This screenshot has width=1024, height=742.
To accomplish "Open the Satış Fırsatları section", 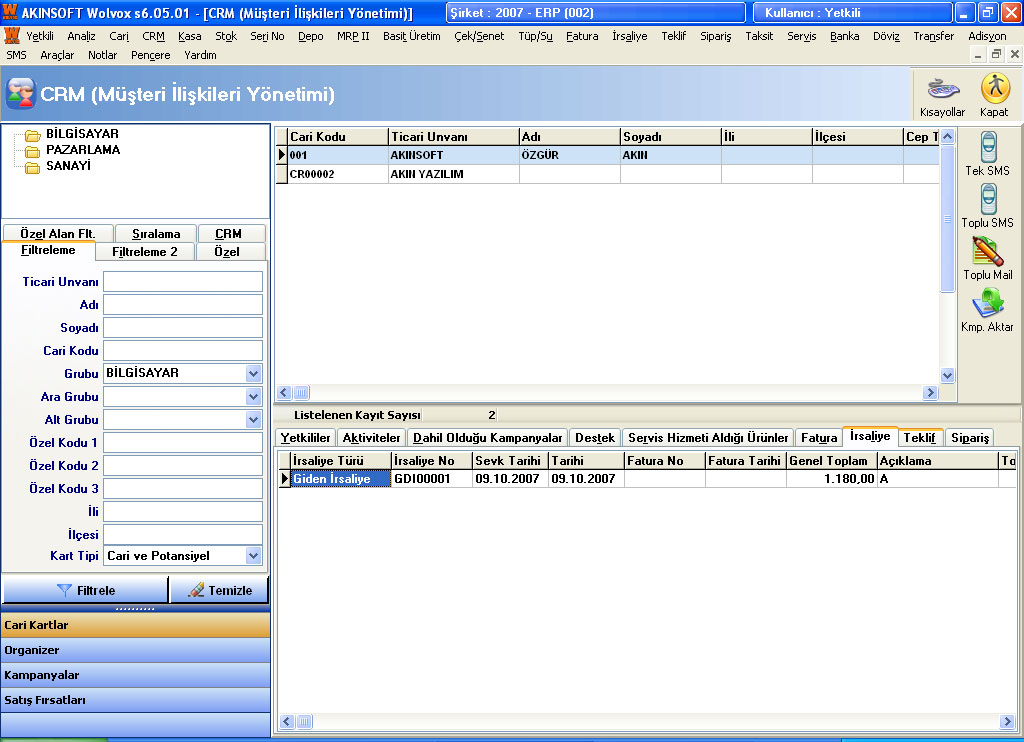I will (136, 700).
